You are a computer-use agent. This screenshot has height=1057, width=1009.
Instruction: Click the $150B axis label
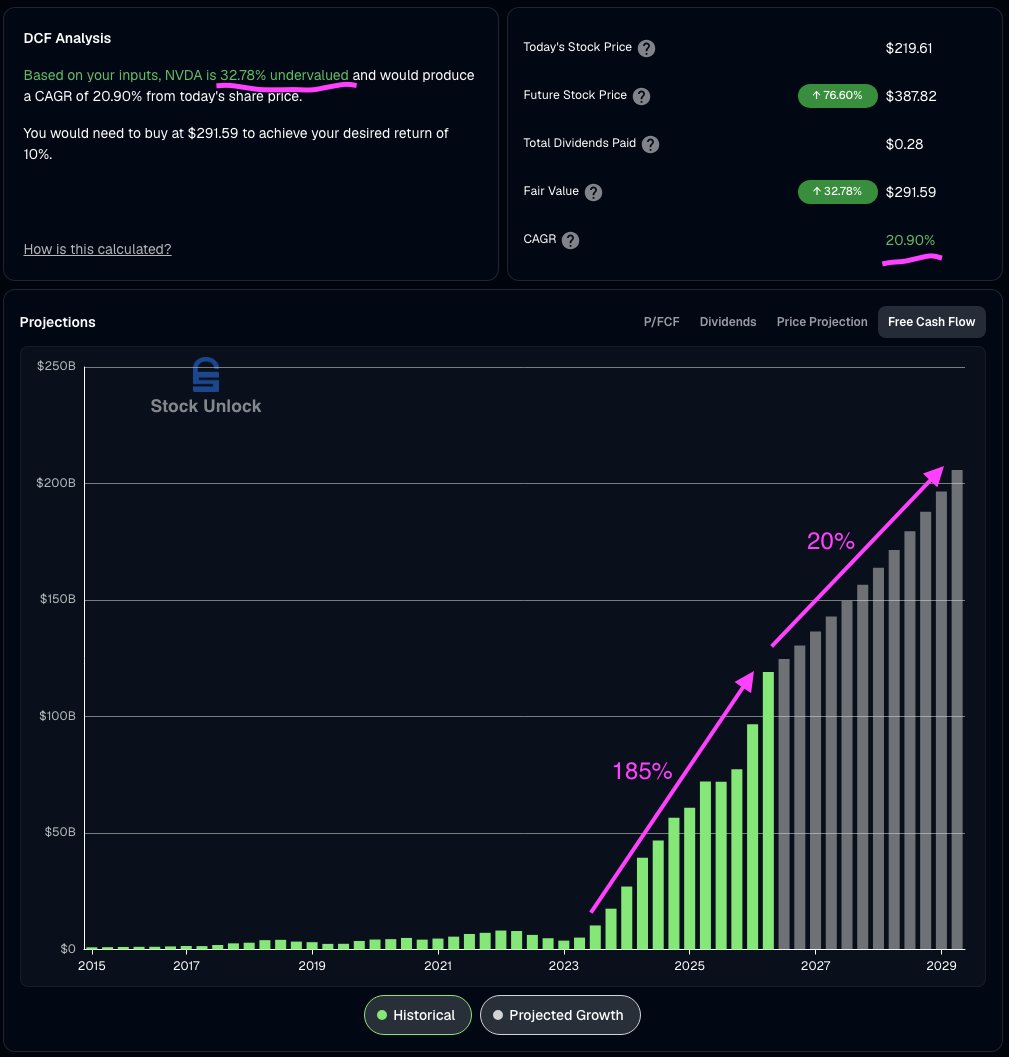pos(57,599)
